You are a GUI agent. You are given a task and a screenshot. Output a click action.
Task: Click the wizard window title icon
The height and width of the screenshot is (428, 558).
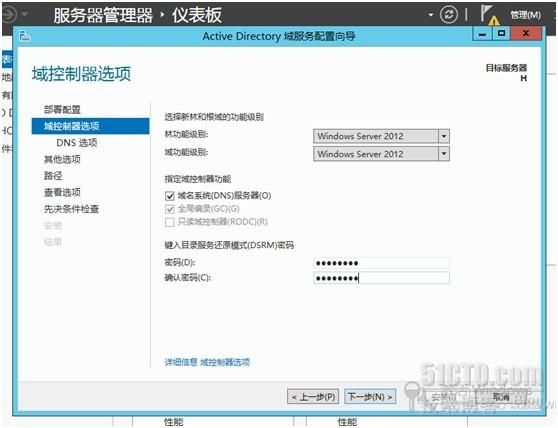[25, 36]
